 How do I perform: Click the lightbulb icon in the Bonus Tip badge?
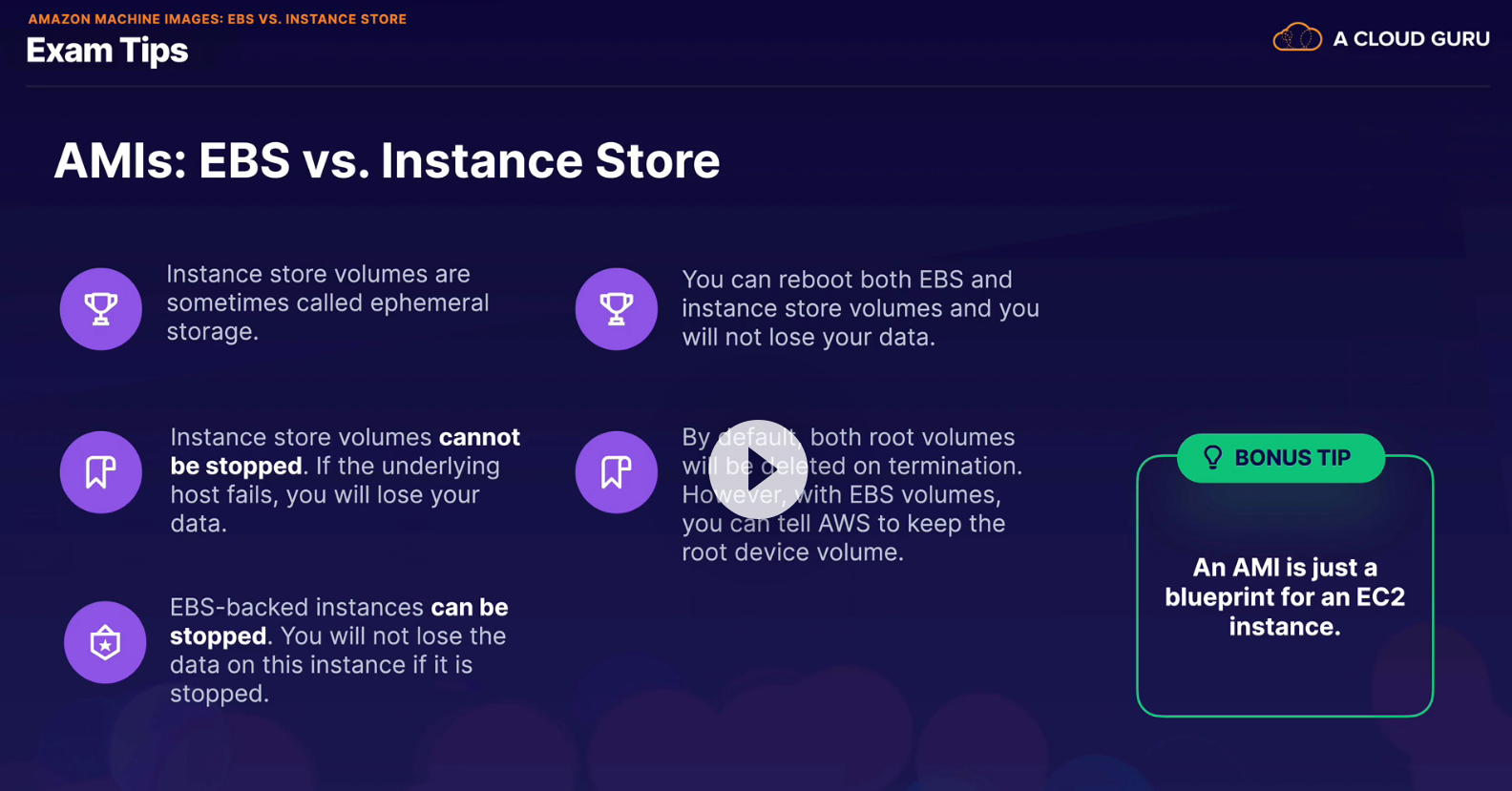1212,458
